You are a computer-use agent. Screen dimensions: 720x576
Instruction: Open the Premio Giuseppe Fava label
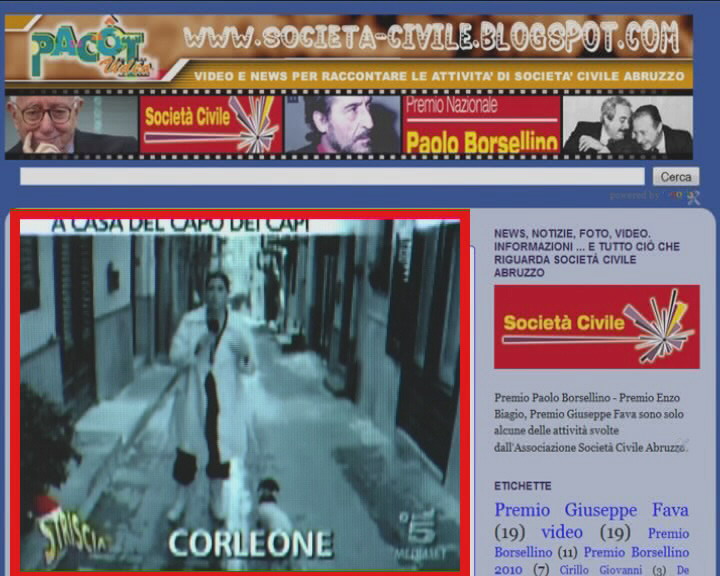click(591, 510)
